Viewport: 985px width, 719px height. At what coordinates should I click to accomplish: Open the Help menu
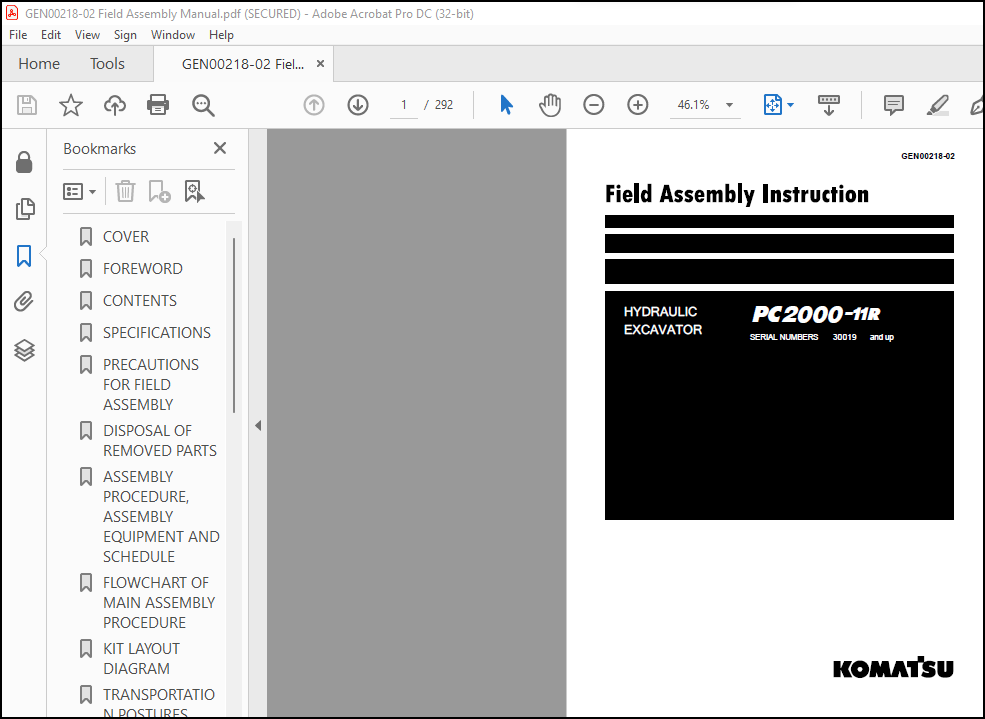coord(221,35)
